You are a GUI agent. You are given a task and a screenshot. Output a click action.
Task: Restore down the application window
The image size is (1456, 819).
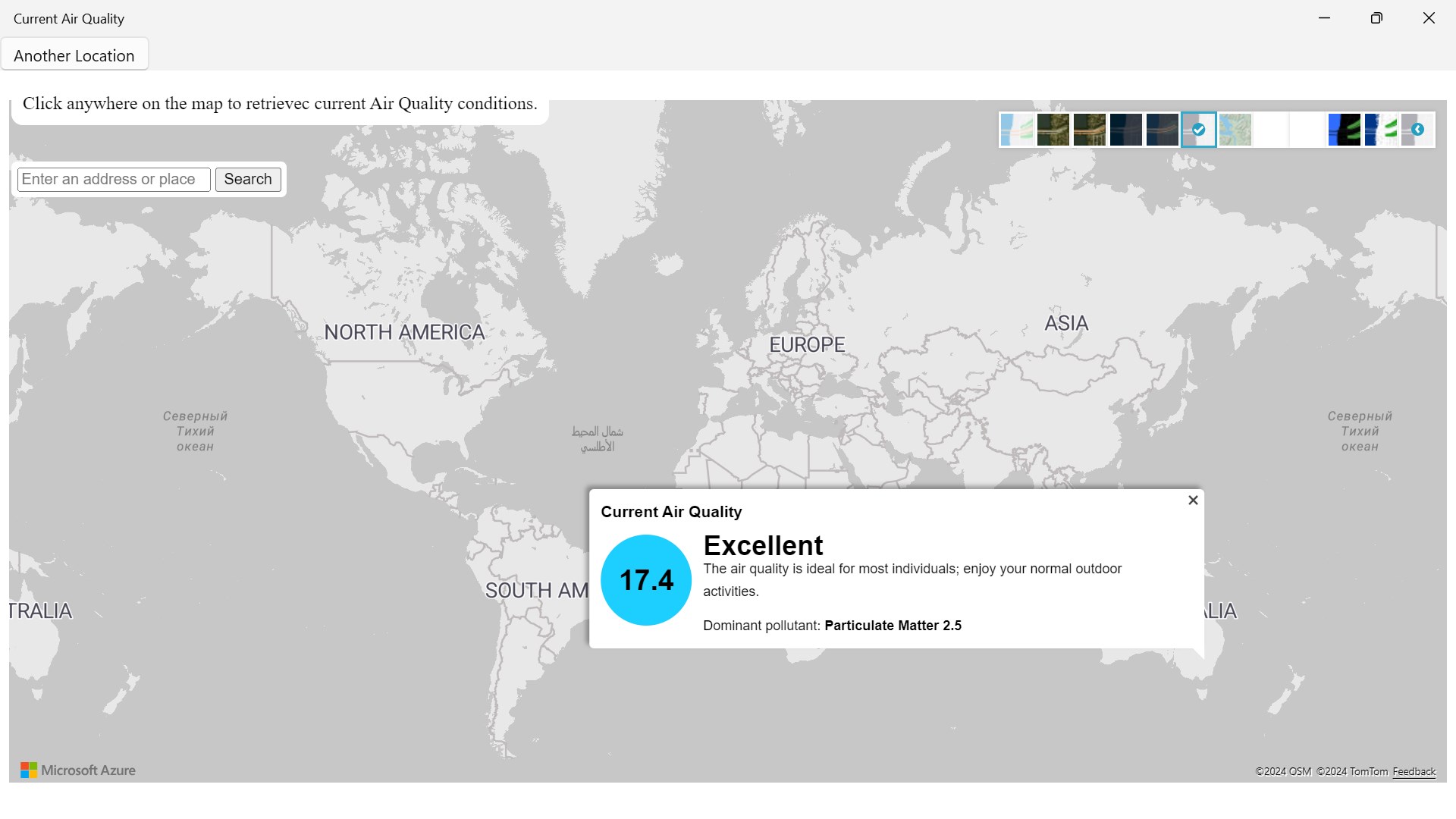tap(1376, 18)
